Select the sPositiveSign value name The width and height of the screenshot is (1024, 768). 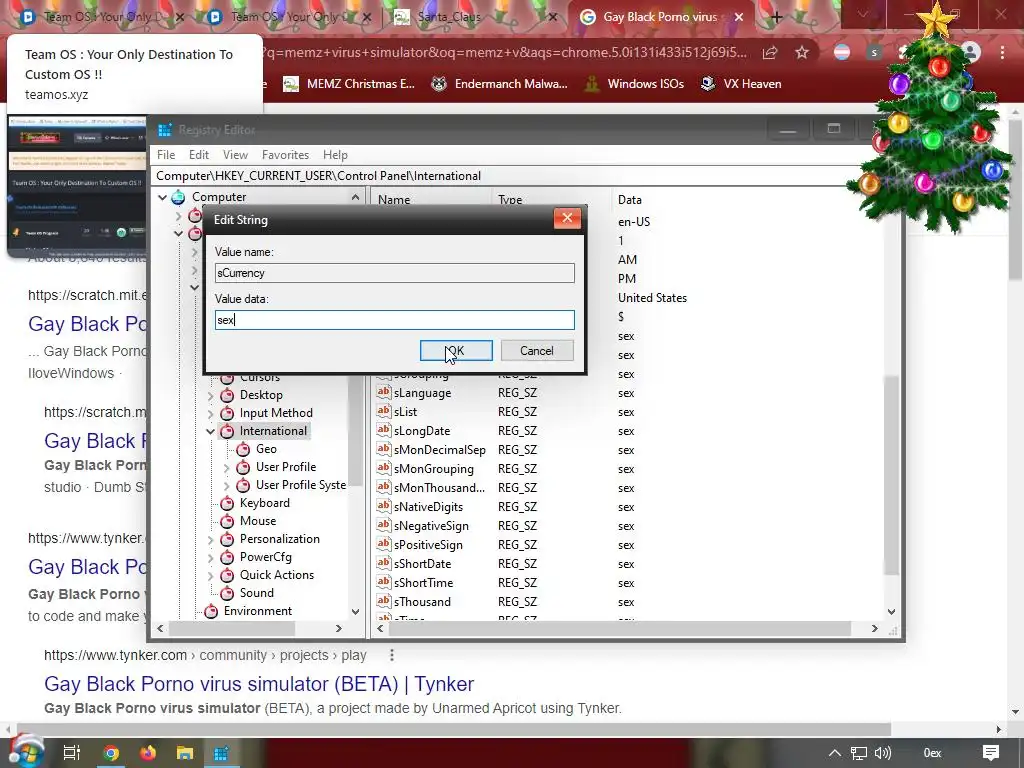(x=428, y=545)
